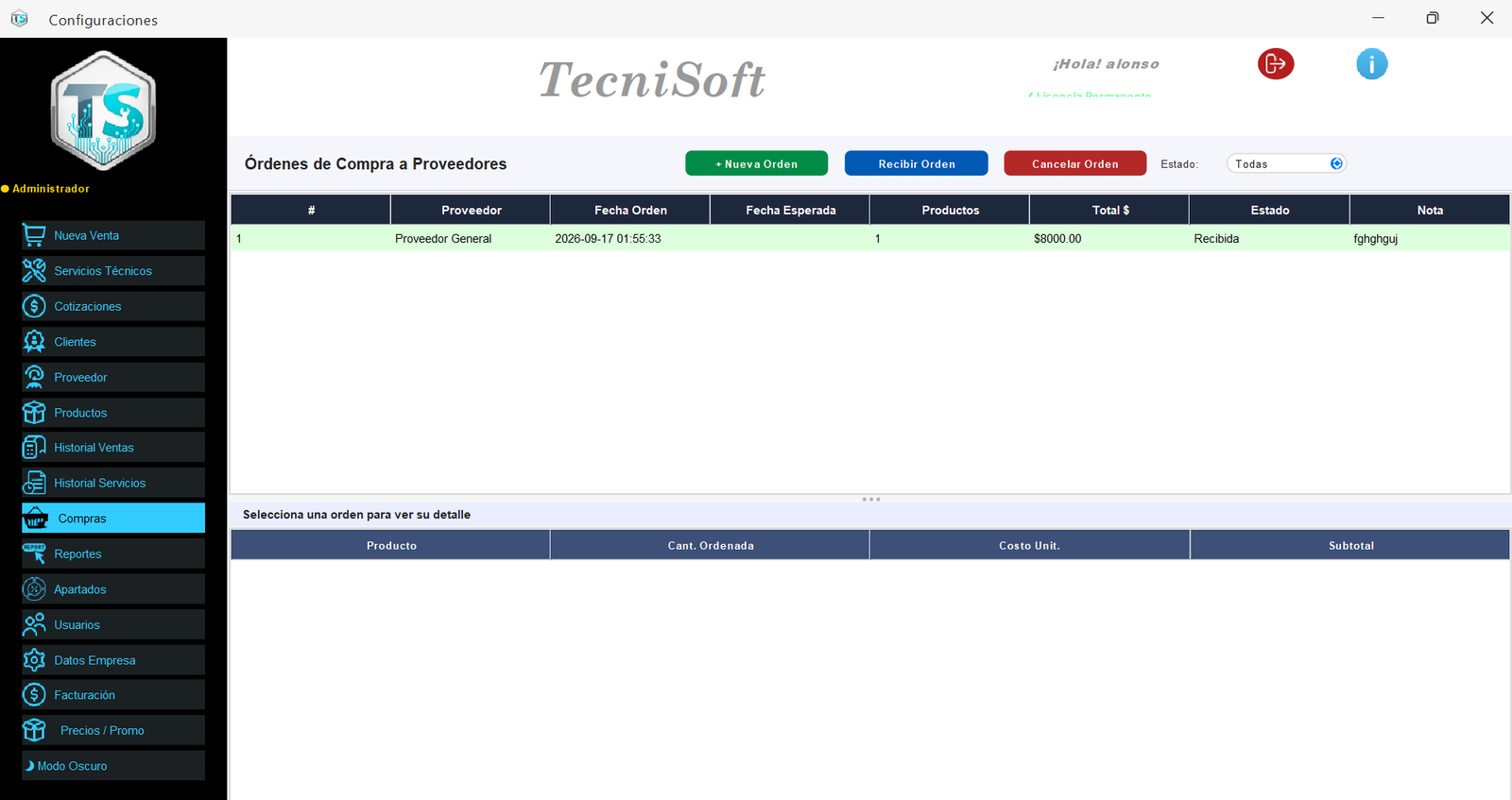Open the Reportes menu entry
This screenshot has height=800, width=1512.
coord(113,553)
